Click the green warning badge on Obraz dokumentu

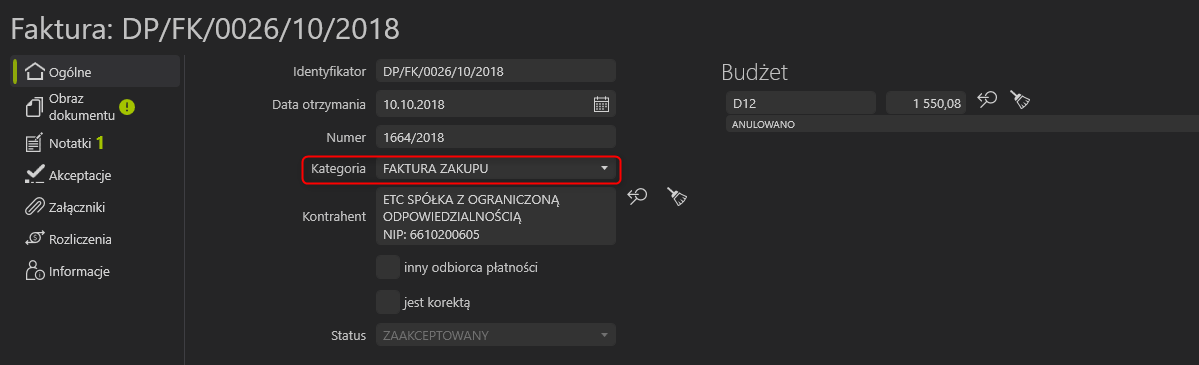pos(127,107)
